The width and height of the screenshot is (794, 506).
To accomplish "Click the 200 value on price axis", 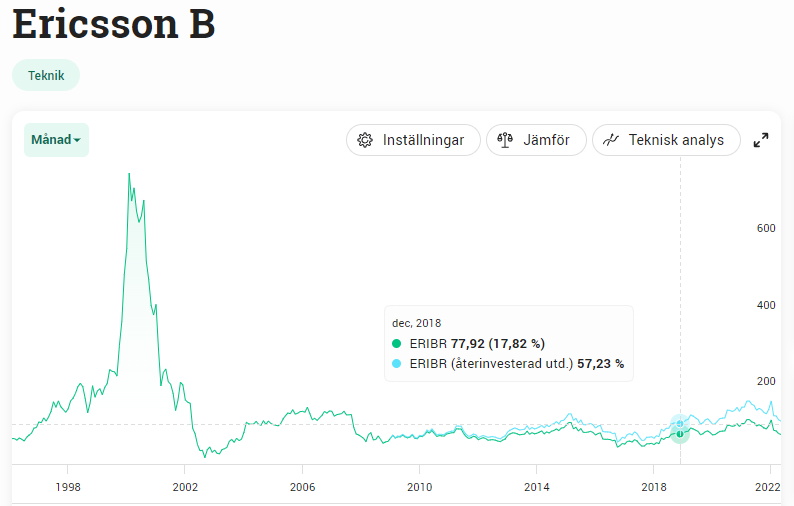I will 766,381.
